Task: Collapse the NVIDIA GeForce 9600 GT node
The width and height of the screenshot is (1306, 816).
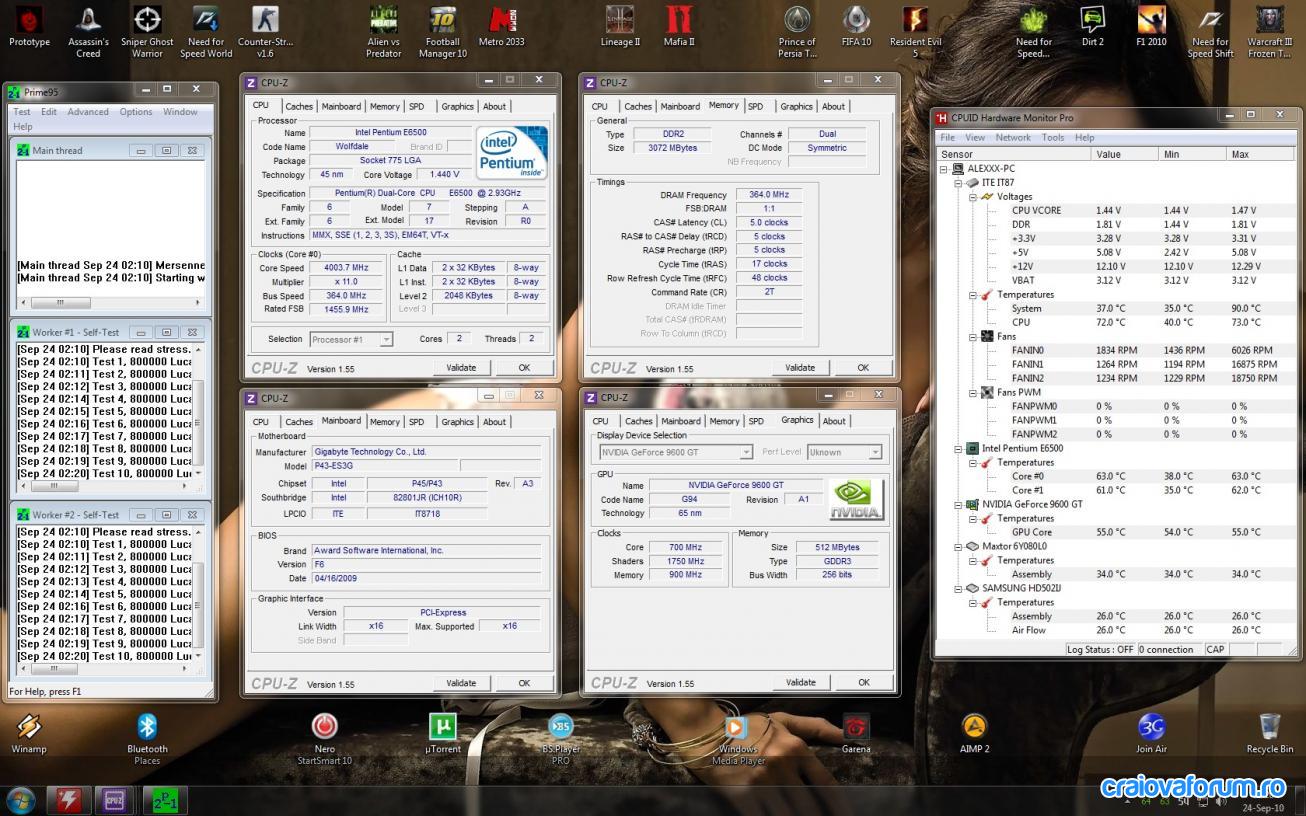Action: (959, 505)
